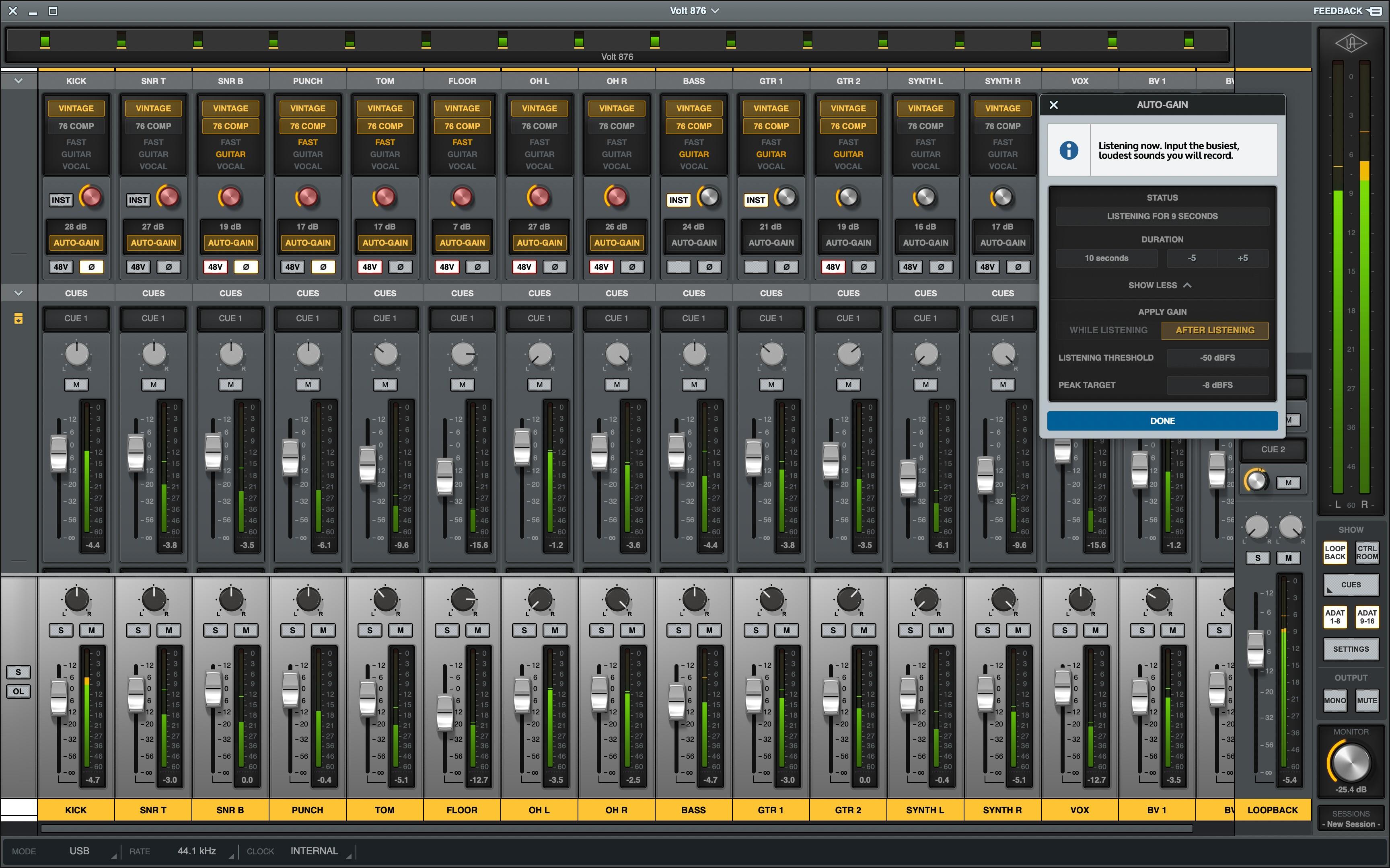The image size is (1390, 868).
Task: Turn the KICK preamp gain knob
Action: click(91, 197)
